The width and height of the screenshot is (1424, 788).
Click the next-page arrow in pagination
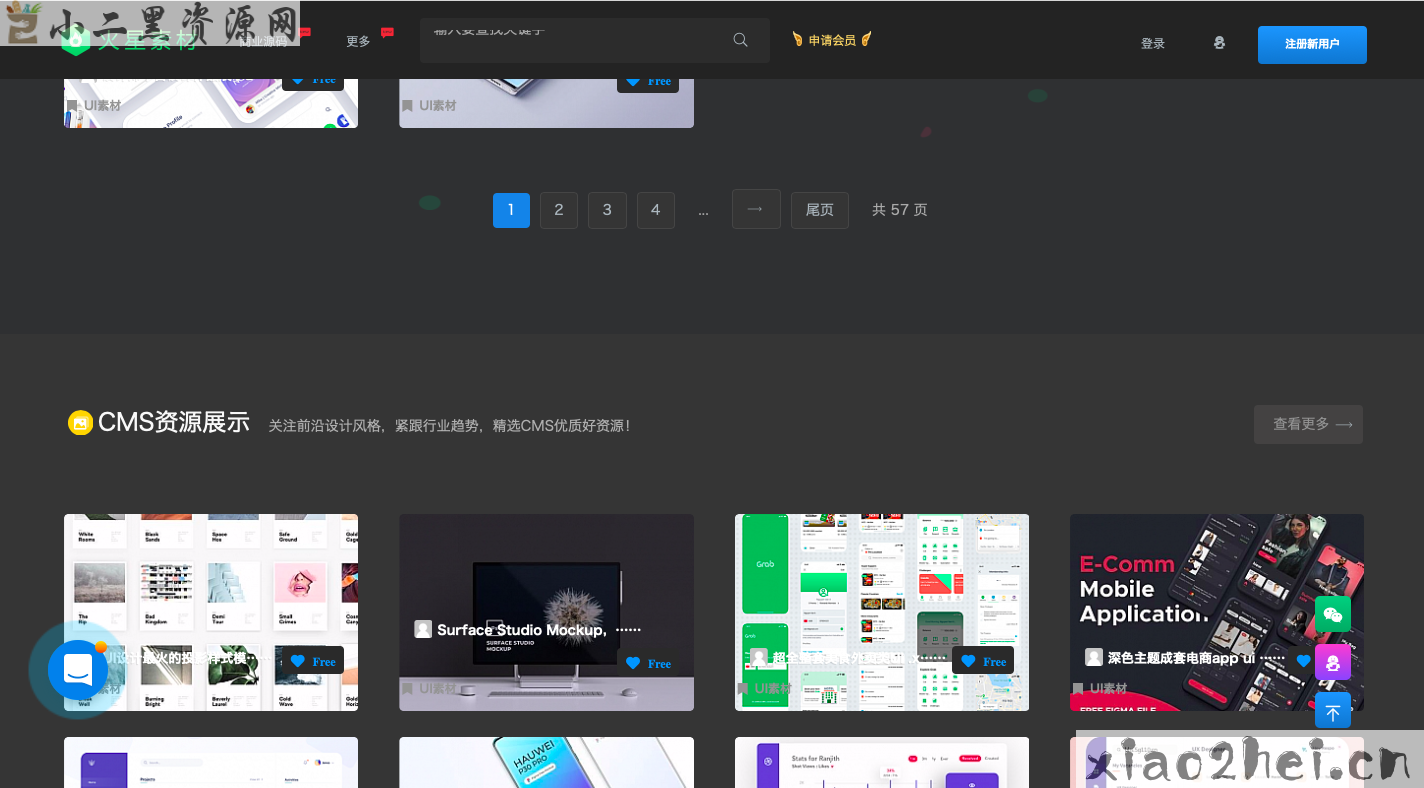pos(756,209)
